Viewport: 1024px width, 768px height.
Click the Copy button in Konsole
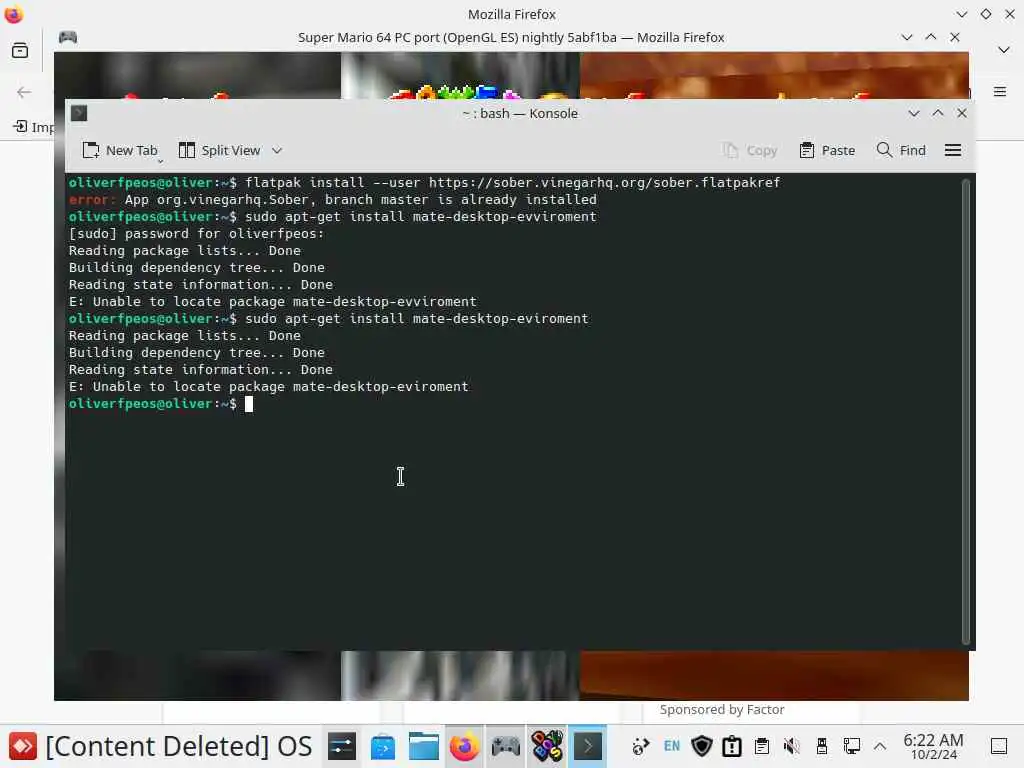click(750, 150)
